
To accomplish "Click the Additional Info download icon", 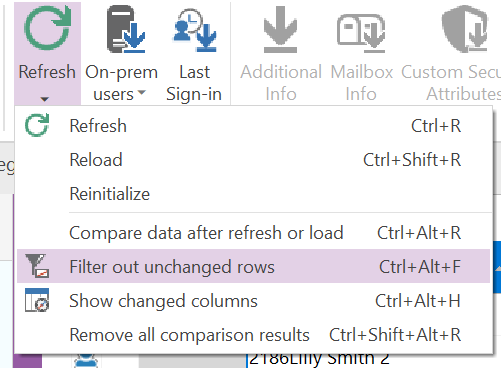I will [x=280, y=30].
